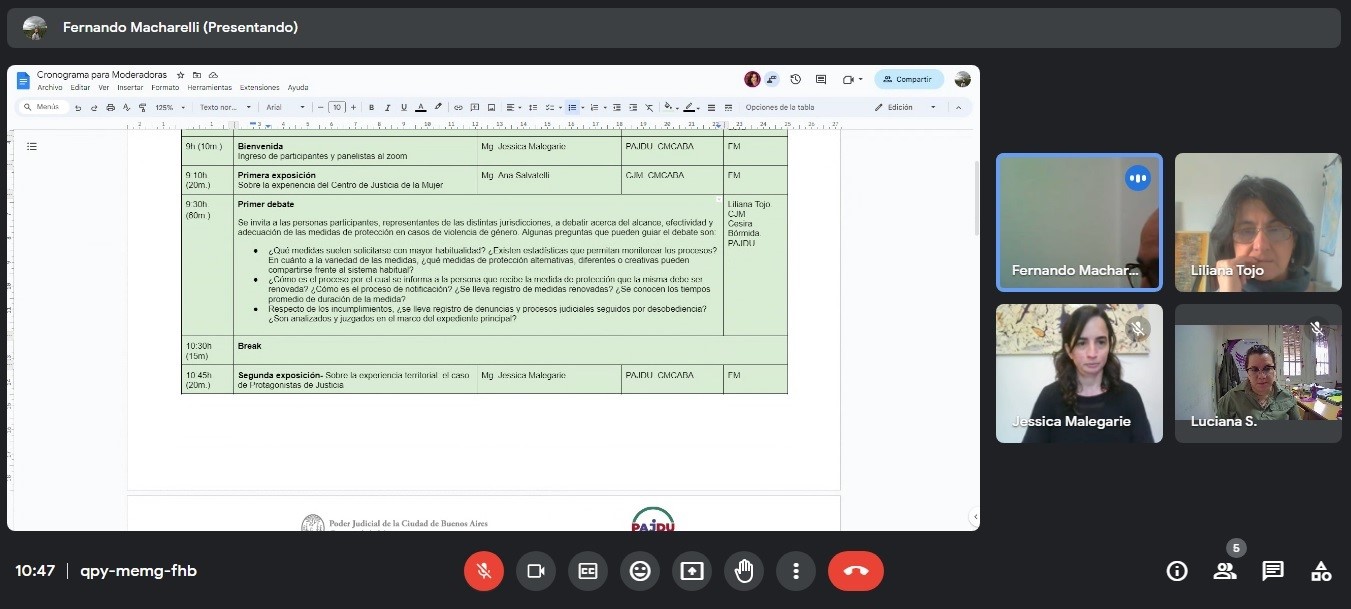Select Jessica Malegarie's video tile
Image resolution: width=1351 pixels, height=609 pixels.
(1079, 373)
